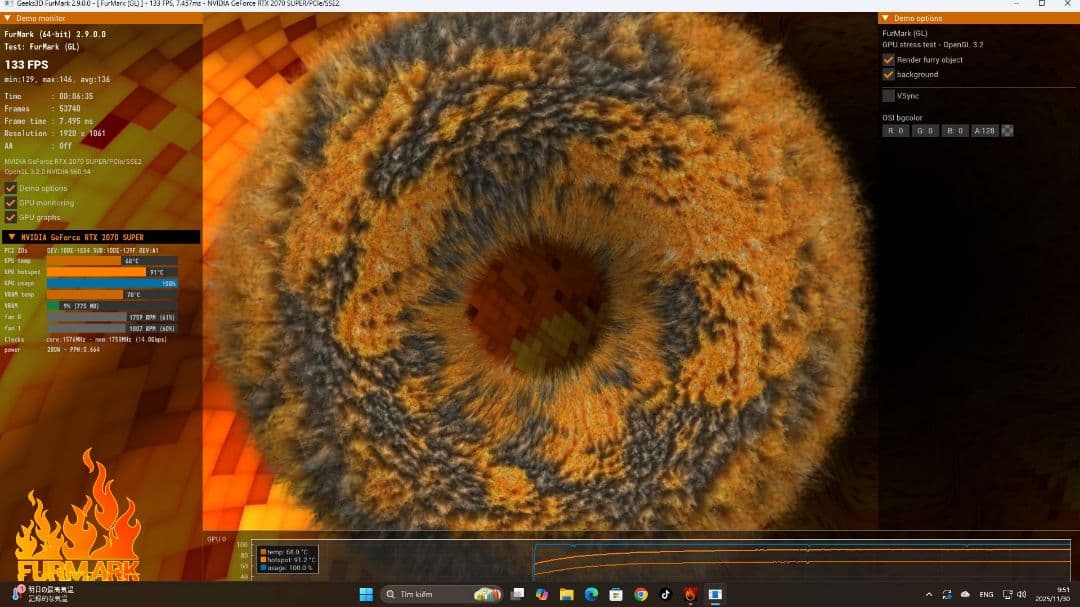Collapse the NVIDIA GeForce RTX 2070 SUPER section
The image size is (1080, 607).
click(10, 237)
